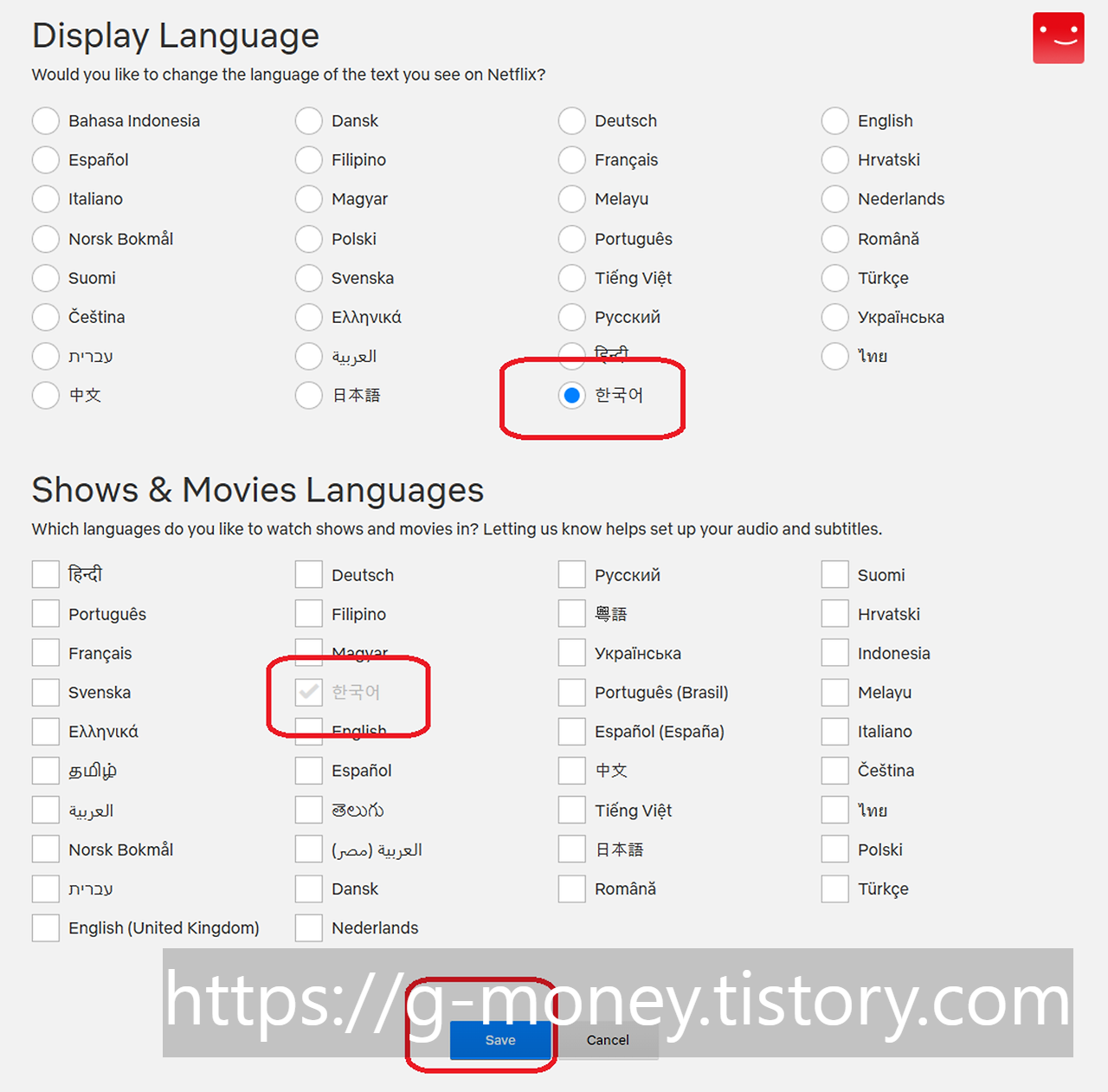Check Türkçe shows language checkbox
Viewport: 1108px width, 1092px height.
point(835,888)
